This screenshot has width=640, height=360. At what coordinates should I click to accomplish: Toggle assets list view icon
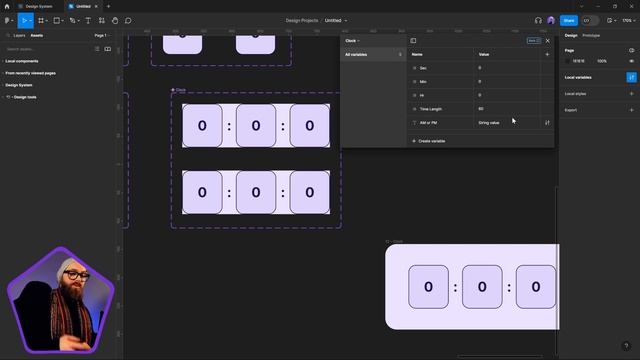coord(97,49)
